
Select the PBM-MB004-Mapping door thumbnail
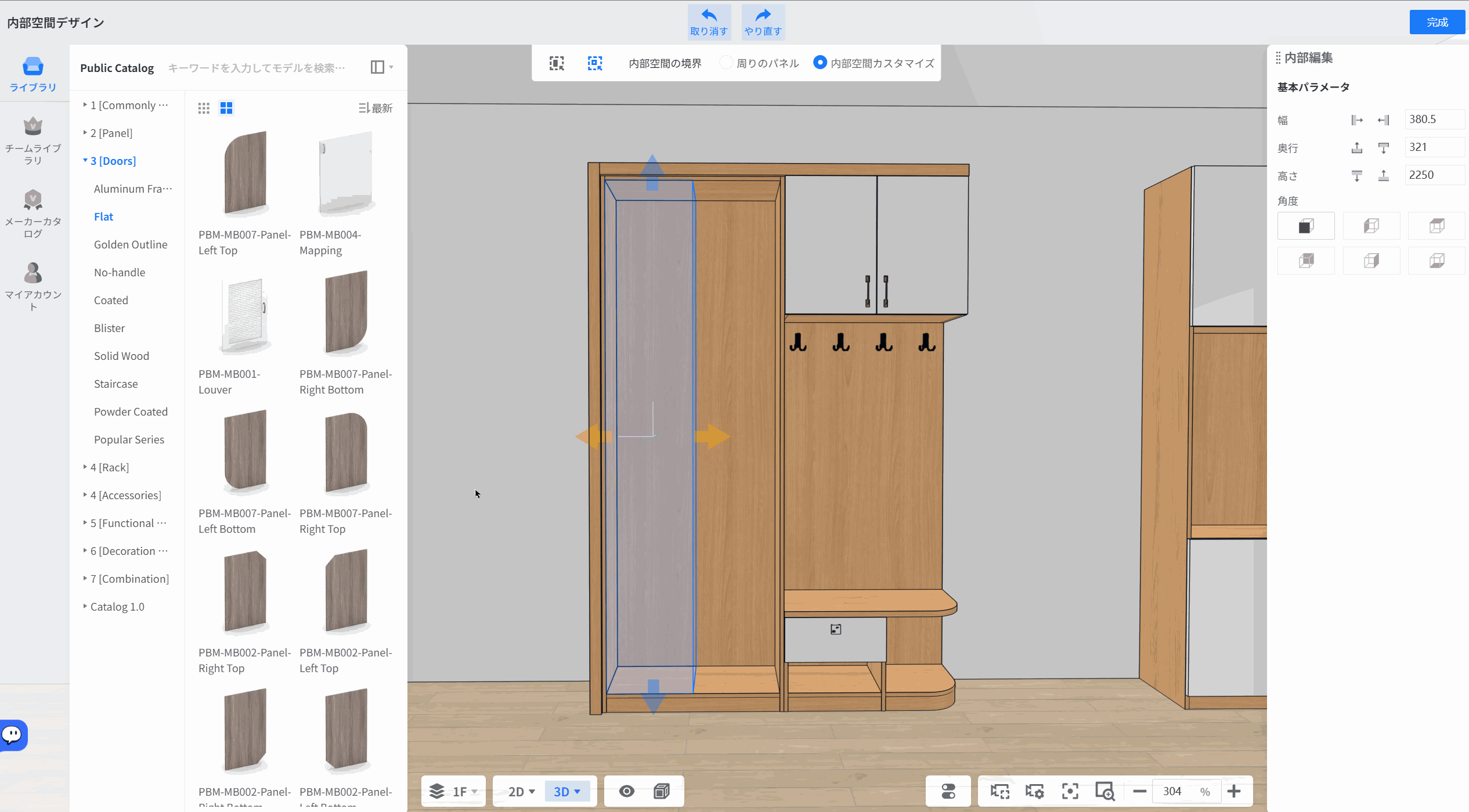click(x=346, y=173)
